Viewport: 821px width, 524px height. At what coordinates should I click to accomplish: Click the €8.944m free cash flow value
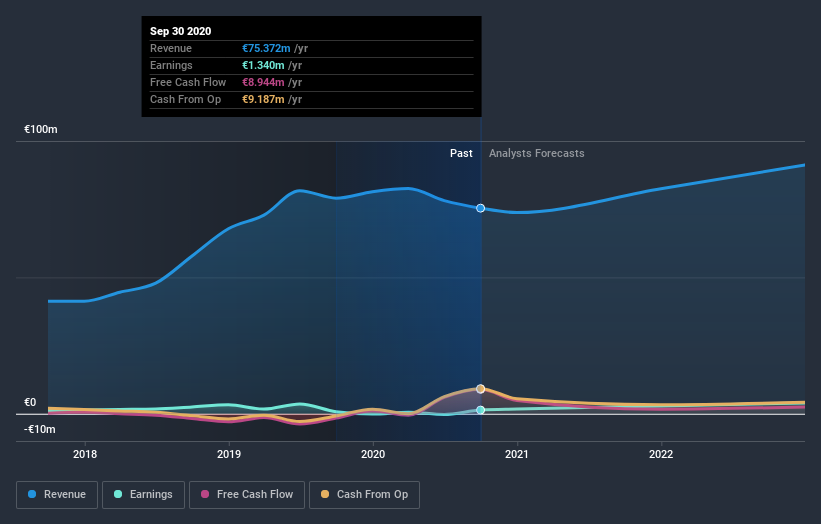click(263, 82)
